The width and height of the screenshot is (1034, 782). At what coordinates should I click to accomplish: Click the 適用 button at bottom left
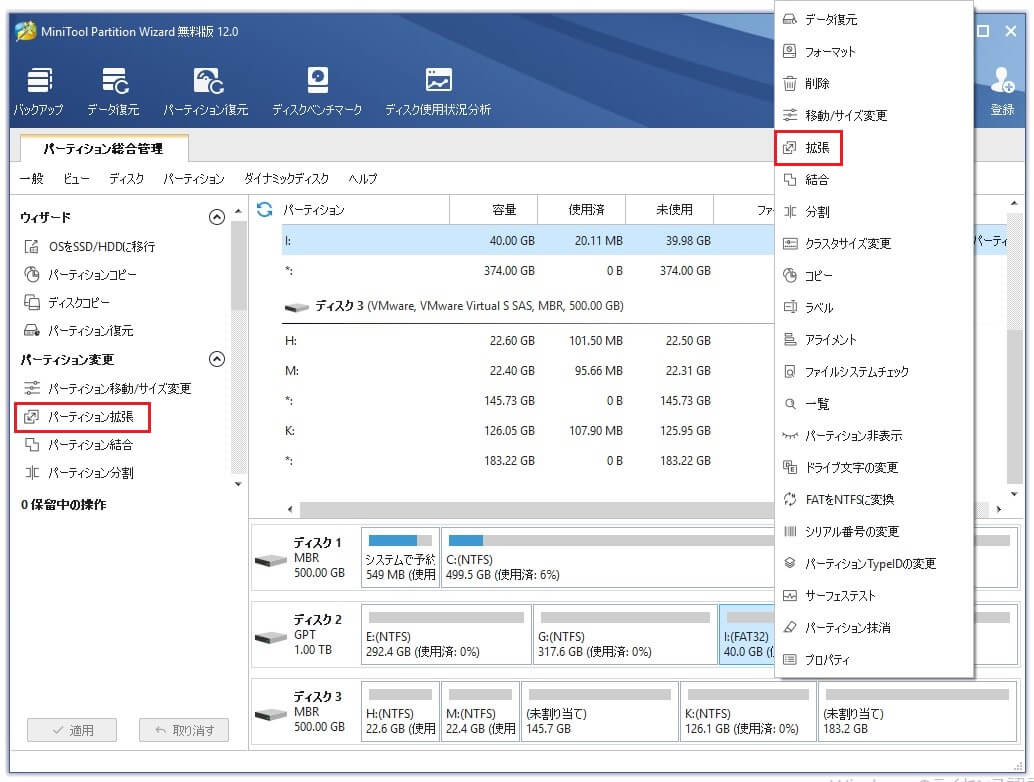[71, 731]
